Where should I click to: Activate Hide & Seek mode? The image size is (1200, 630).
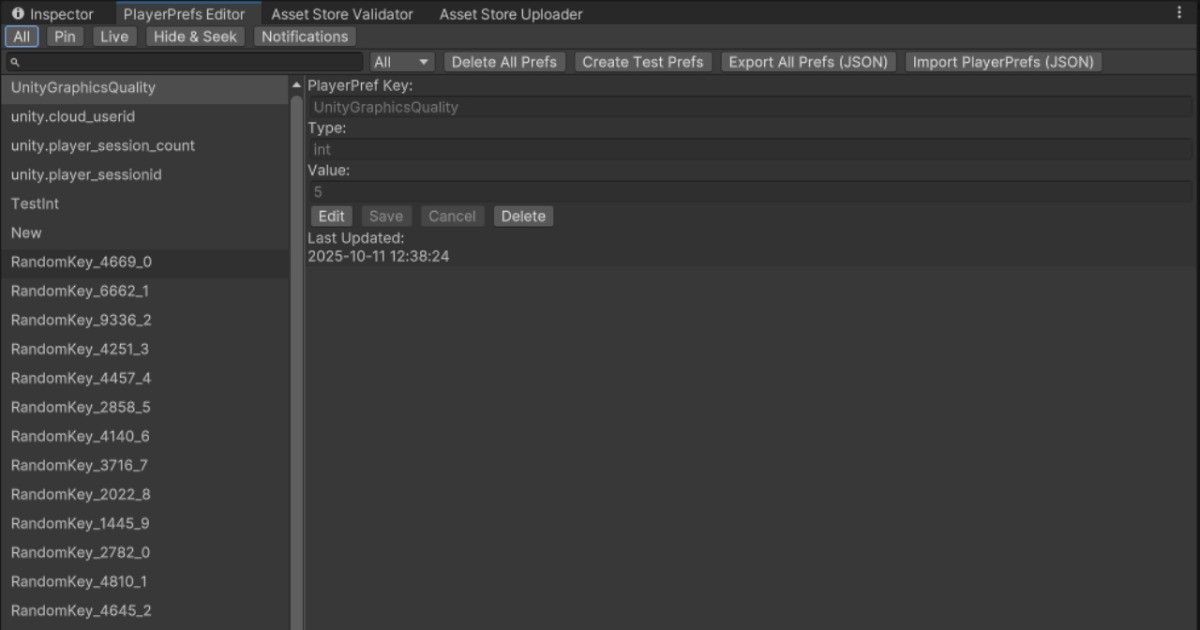194,36
